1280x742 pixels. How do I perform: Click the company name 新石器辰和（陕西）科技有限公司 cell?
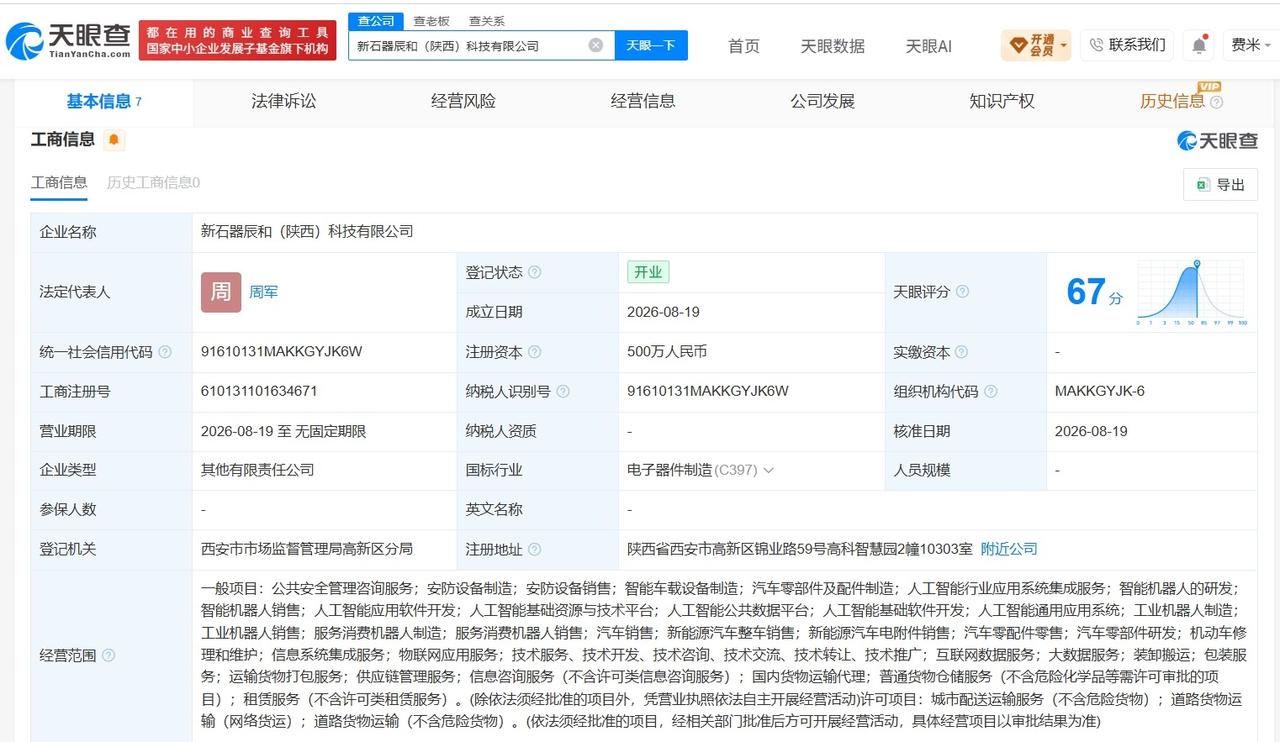[307, 231]
